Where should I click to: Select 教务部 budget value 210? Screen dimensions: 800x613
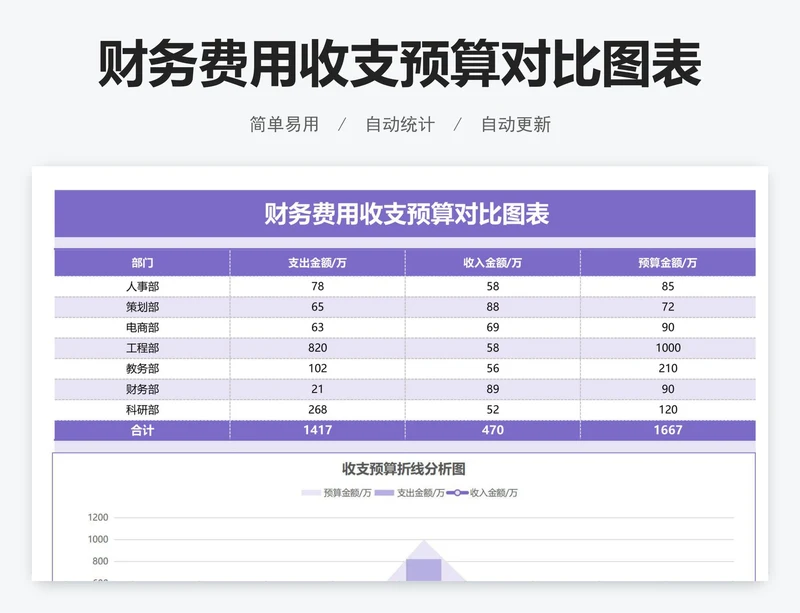tap(668, 369)
